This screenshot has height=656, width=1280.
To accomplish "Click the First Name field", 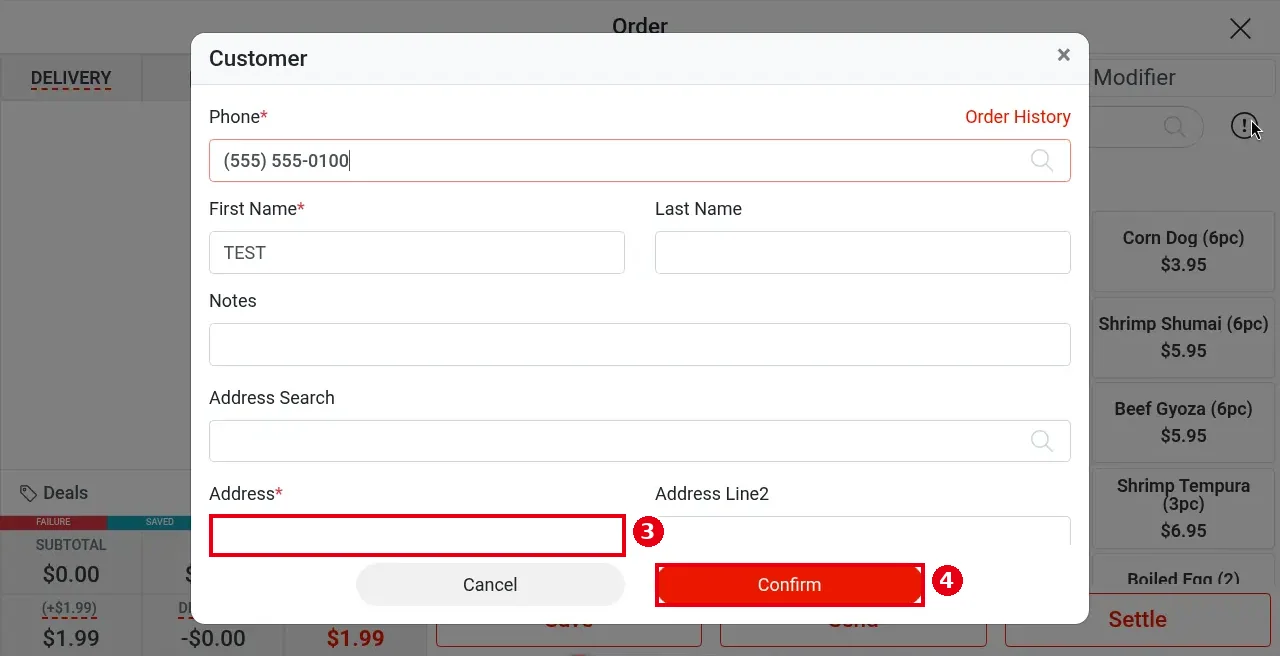I will click(x=417, y=252).
